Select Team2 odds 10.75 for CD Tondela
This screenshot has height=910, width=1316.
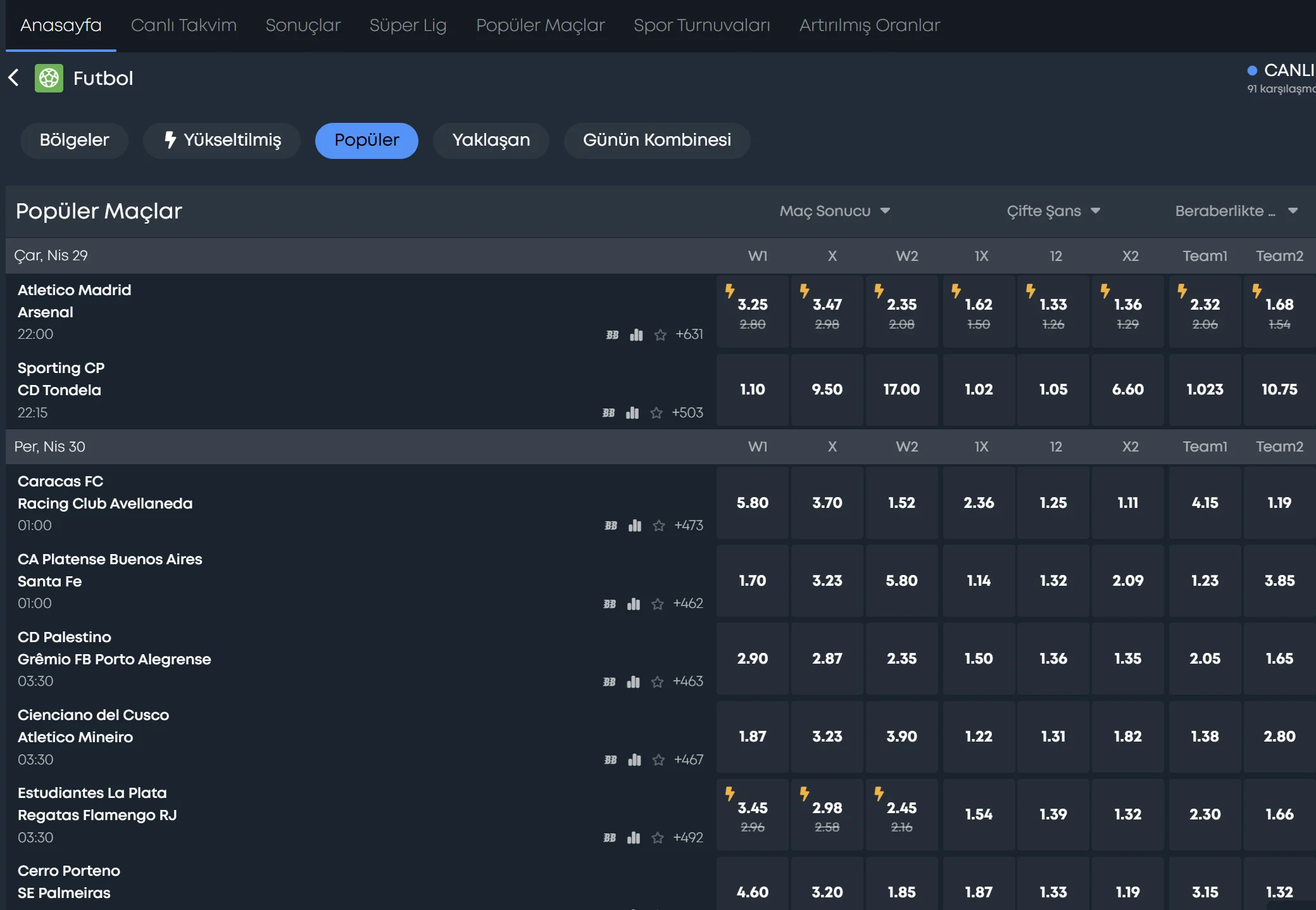(1280, 389)
